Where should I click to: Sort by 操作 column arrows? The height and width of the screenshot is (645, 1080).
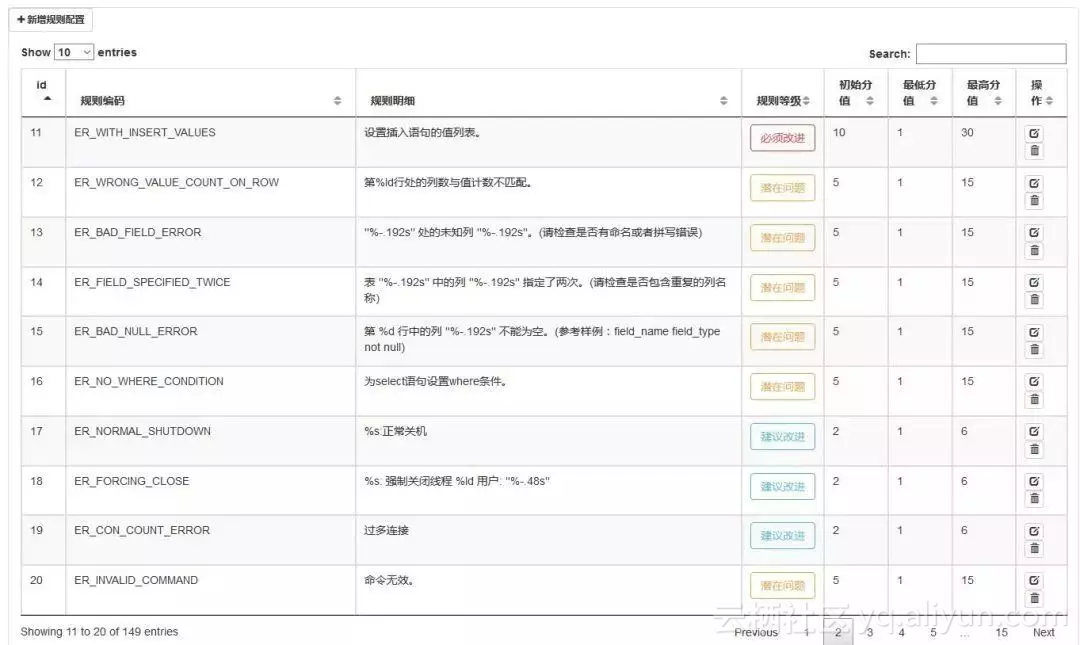[x=1049, y=101]
